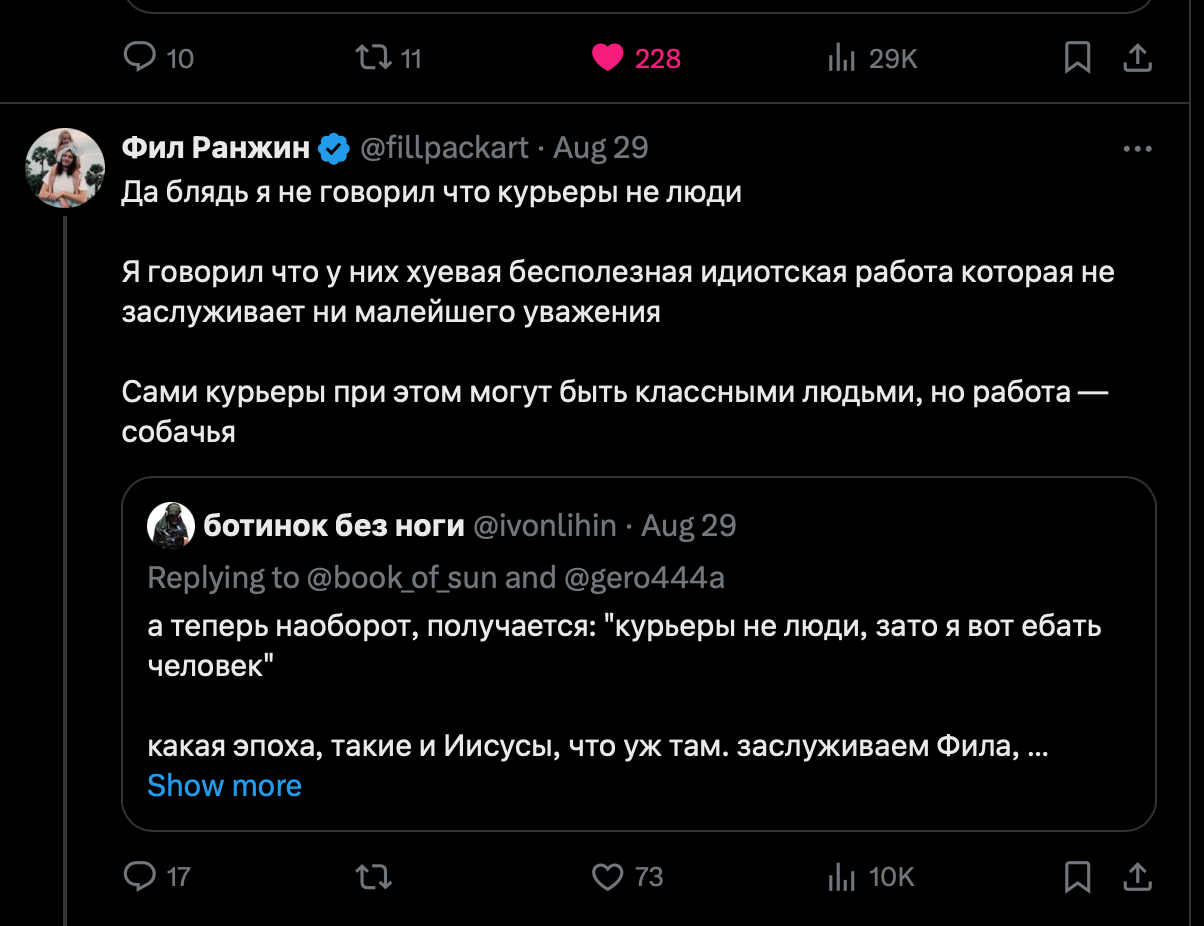This screenshot has height=926, width=1204.
Task: Bookmark Фил Ранжин's tweet
Action: click(1077, 877)
